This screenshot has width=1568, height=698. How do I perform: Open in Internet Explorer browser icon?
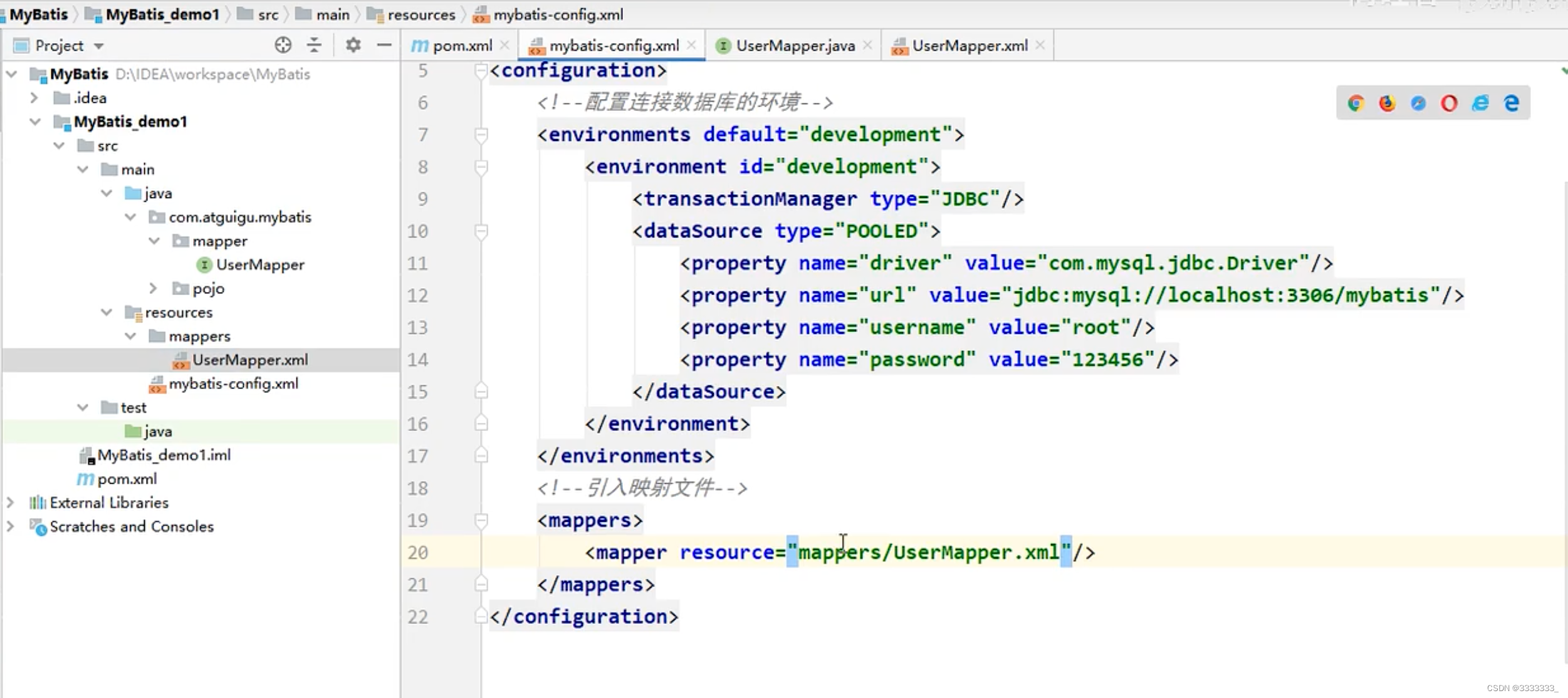[1480, 103]
